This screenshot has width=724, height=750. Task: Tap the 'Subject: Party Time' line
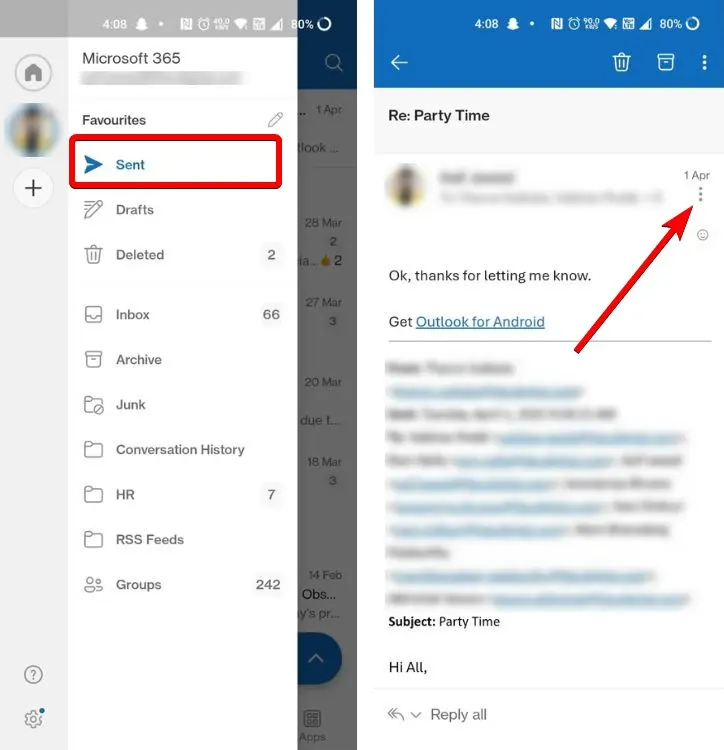tap(444, 621)
